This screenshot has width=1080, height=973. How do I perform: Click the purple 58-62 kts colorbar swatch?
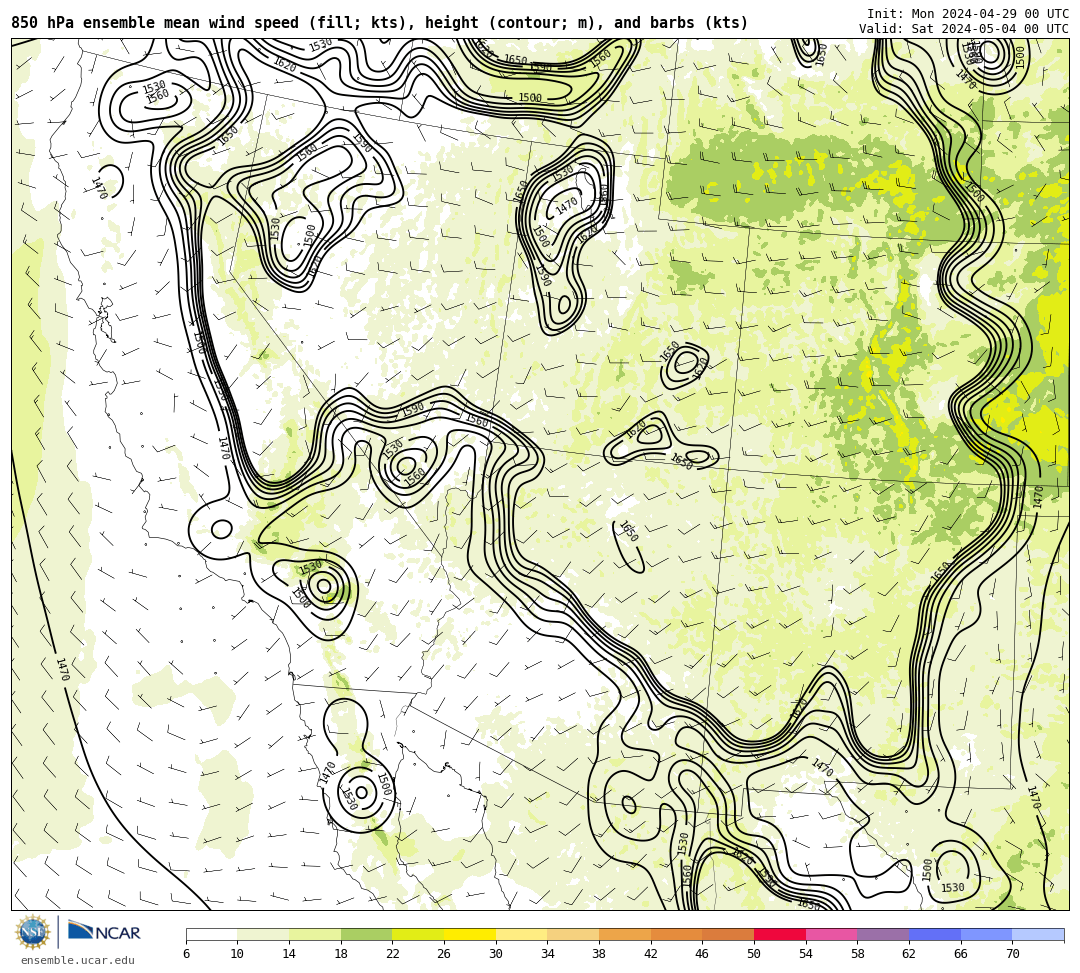(883, 934)
